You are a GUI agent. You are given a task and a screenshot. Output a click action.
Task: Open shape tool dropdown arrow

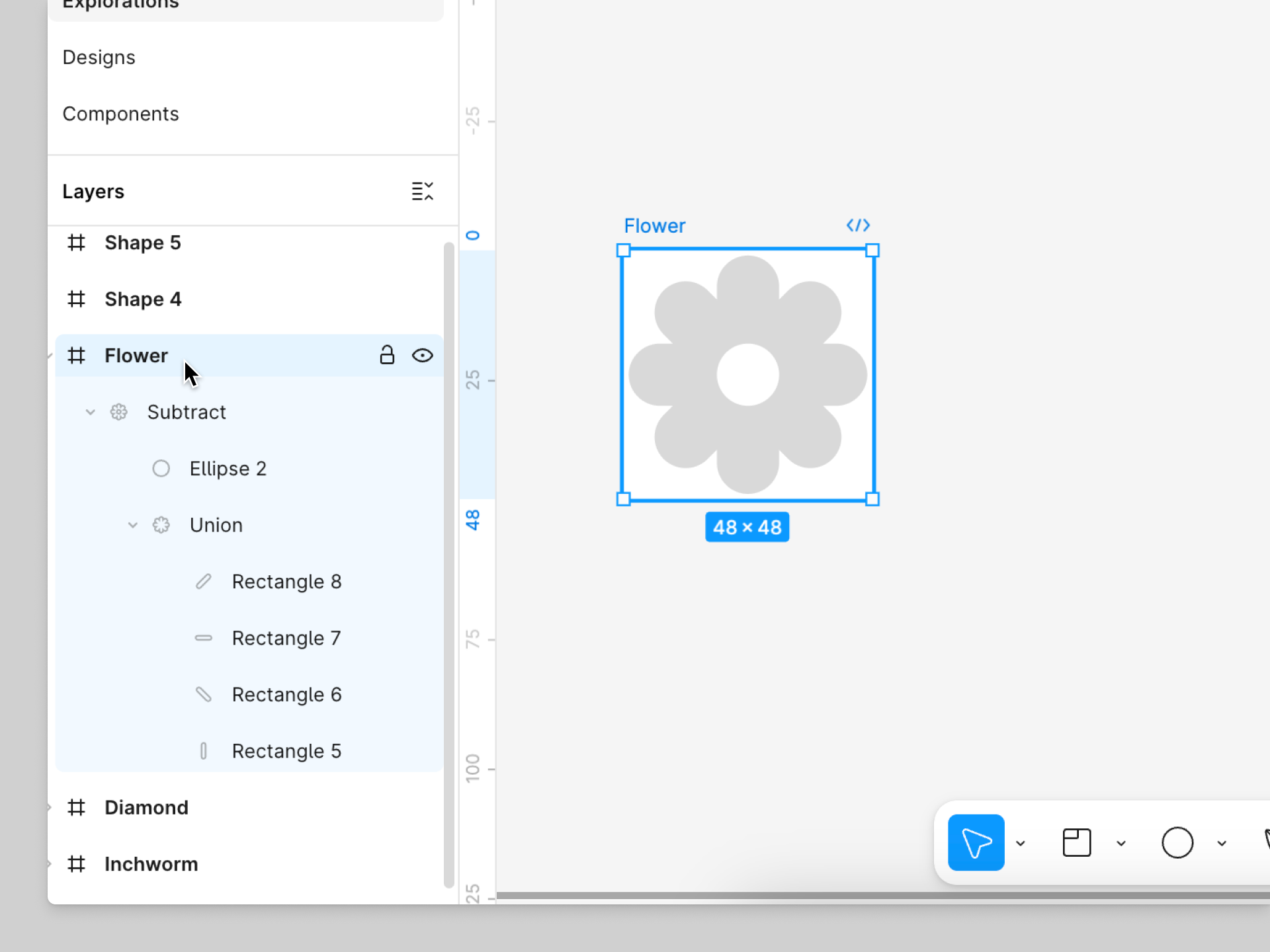(x=1222, y=843)
